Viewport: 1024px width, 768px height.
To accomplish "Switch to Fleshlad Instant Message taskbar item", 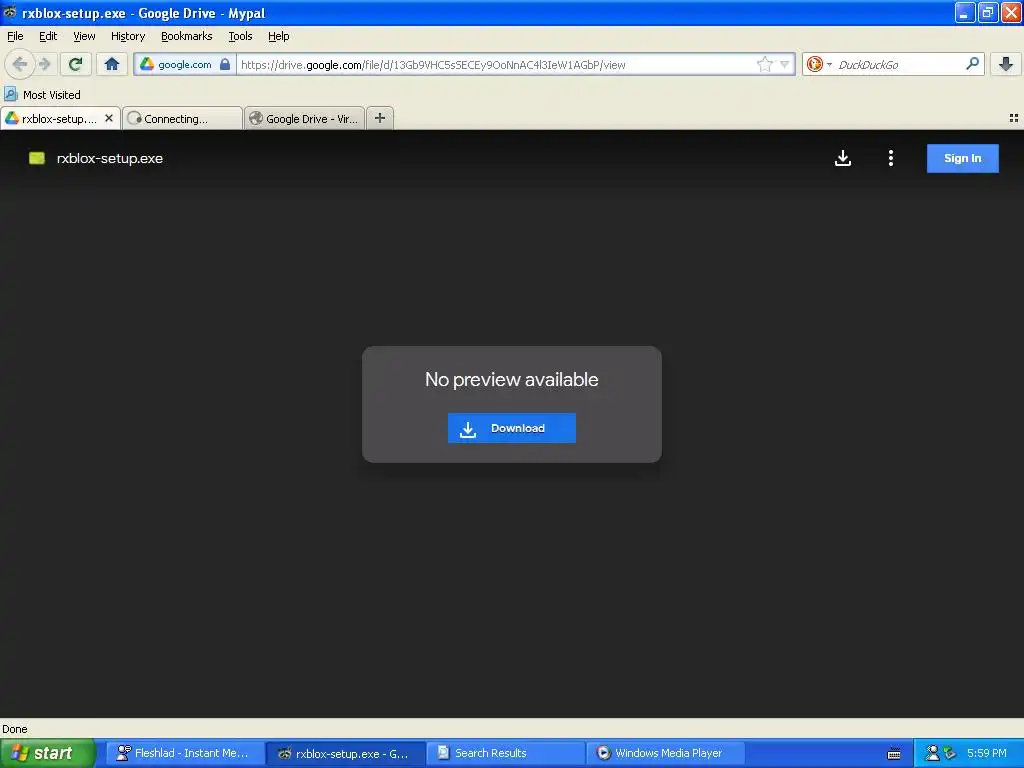I will pos(185,753).
